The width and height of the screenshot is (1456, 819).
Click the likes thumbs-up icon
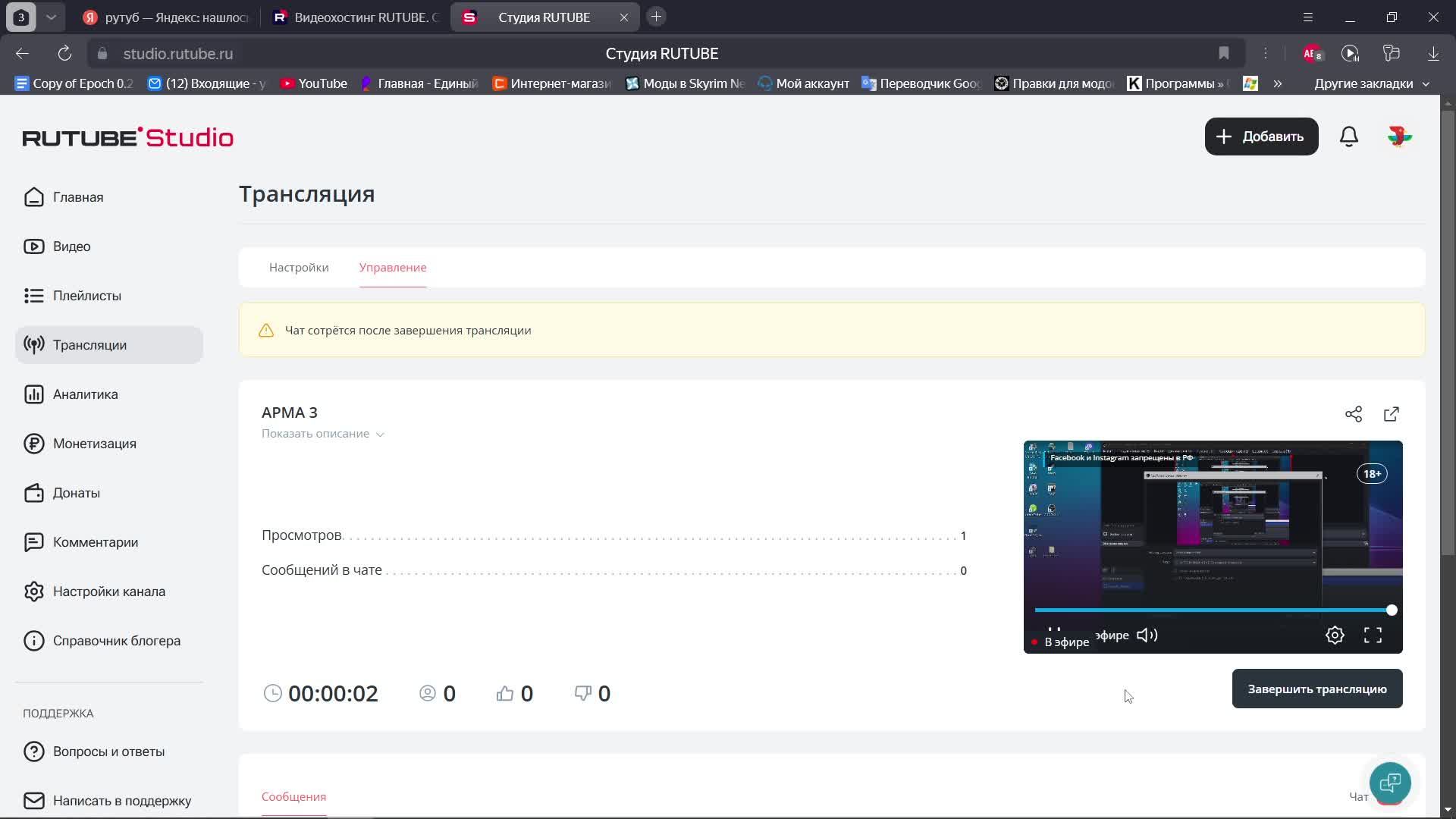505,693
